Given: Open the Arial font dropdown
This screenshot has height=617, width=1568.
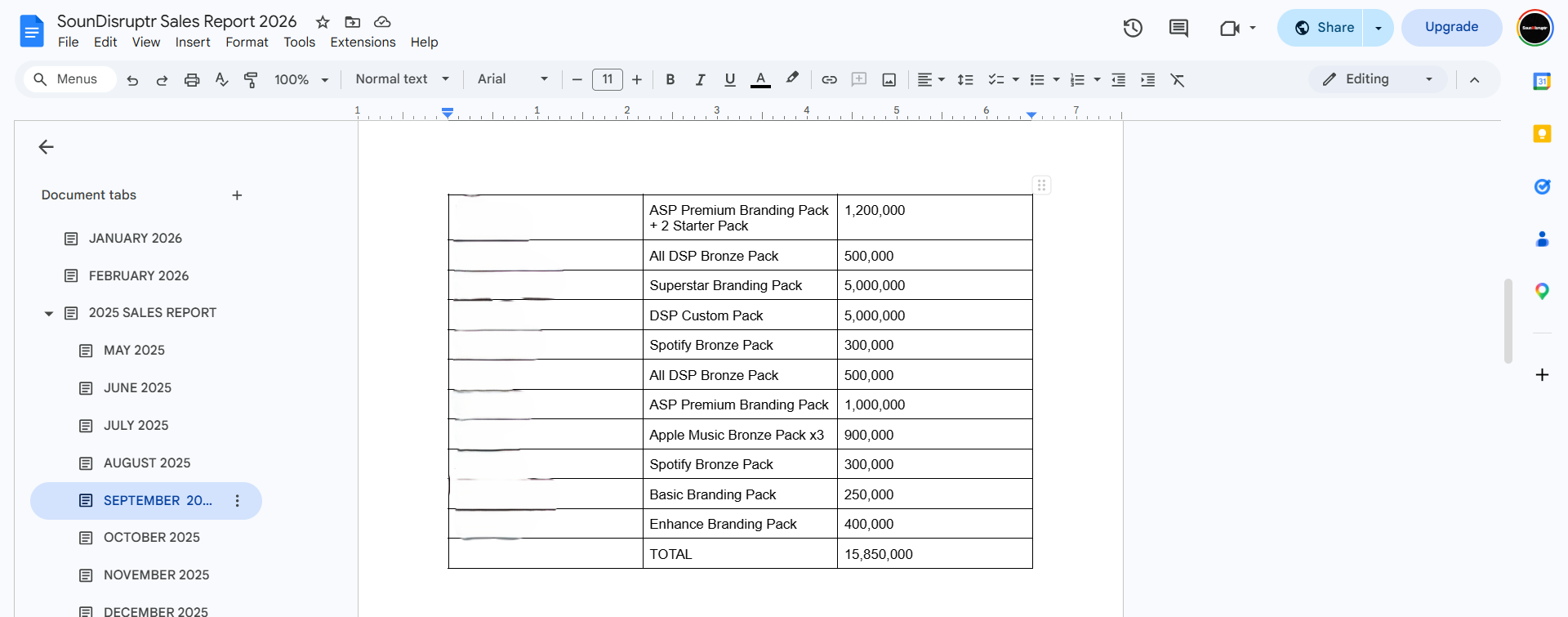Looking at the screenshot, I should pyautogui.click(x=513, y=79).
